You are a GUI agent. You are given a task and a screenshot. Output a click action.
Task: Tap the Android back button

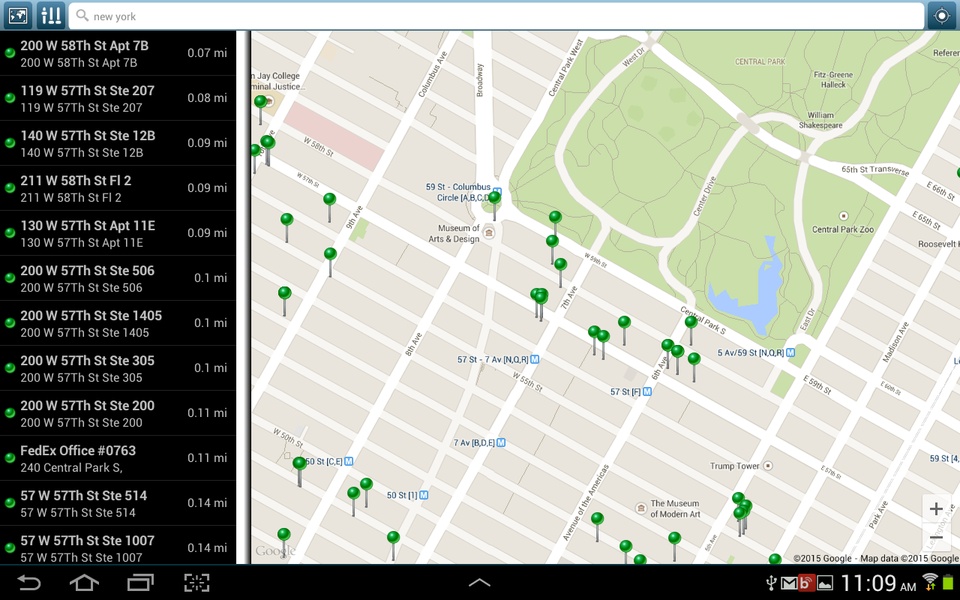tap(29, 582)
